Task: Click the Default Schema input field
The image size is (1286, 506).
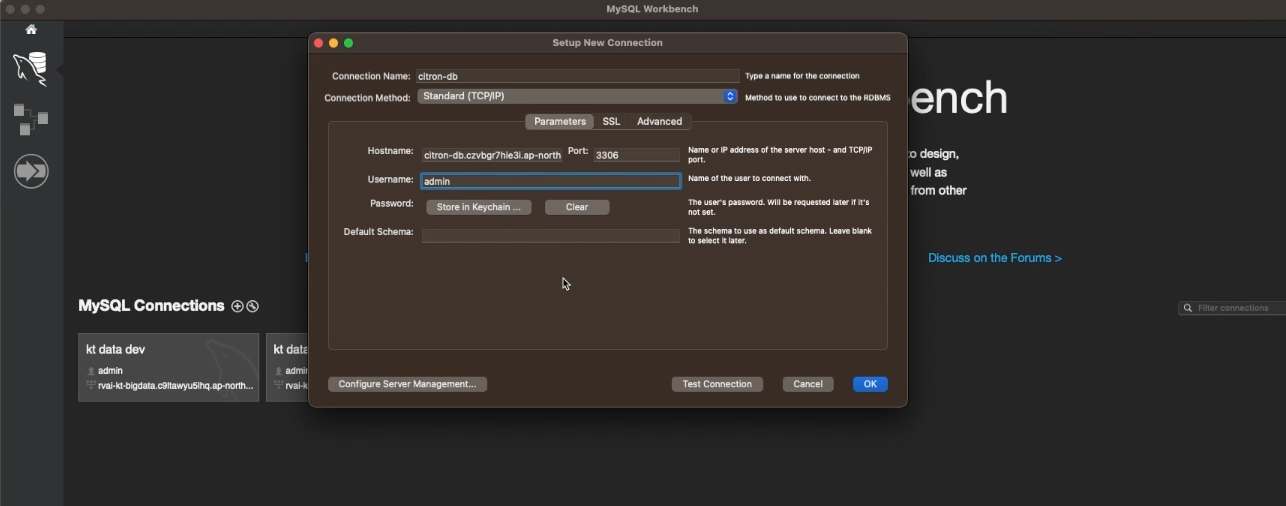Action: pos(550,236)
